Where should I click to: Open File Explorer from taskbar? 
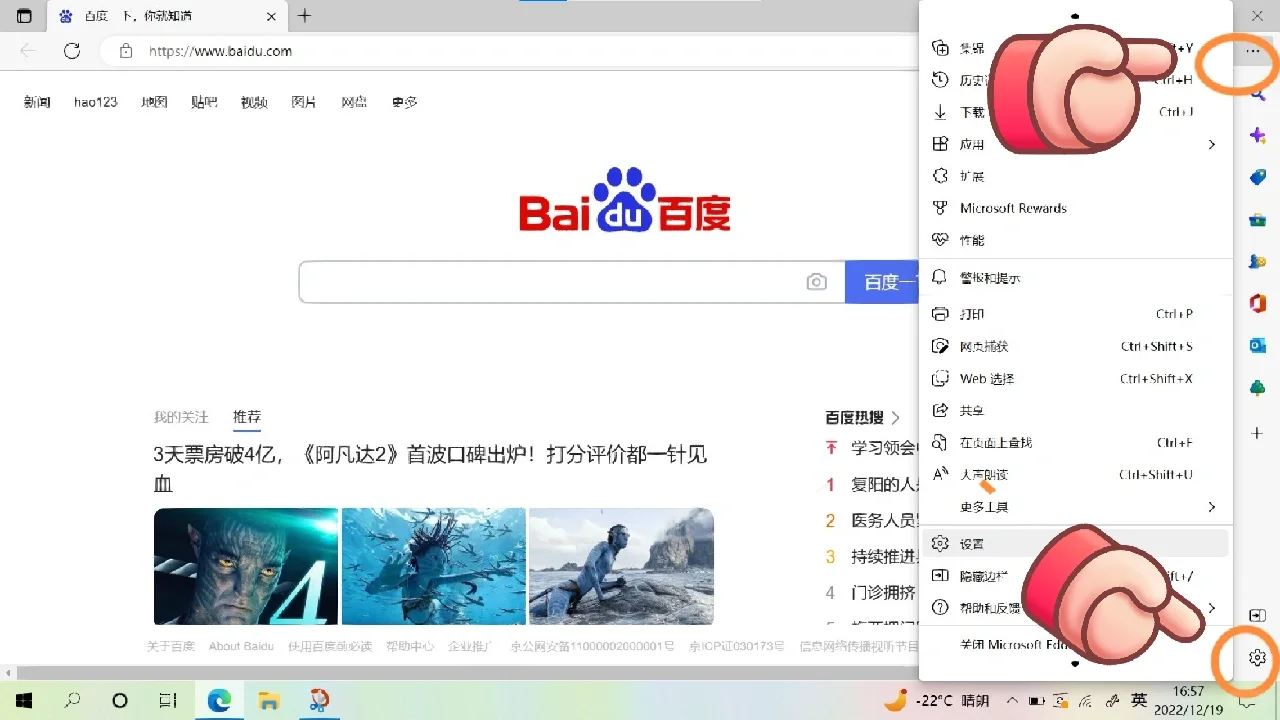click(x=268, y=700)
